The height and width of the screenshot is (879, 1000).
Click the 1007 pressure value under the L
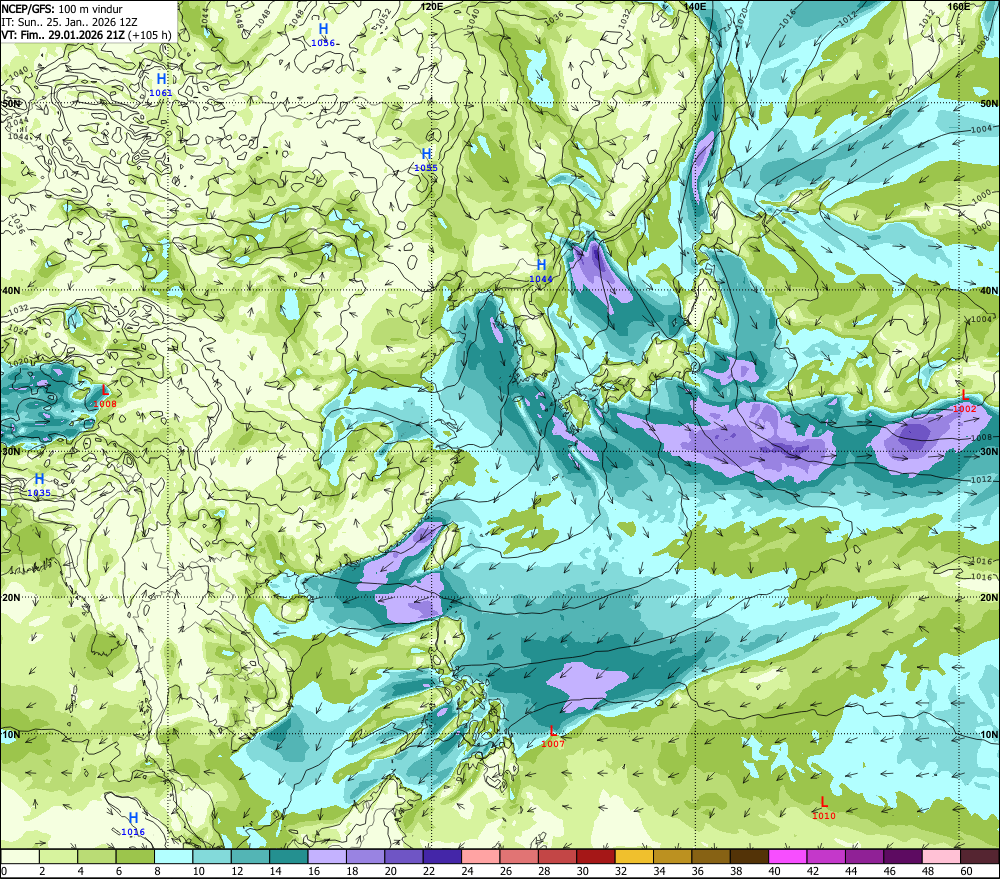553,744
